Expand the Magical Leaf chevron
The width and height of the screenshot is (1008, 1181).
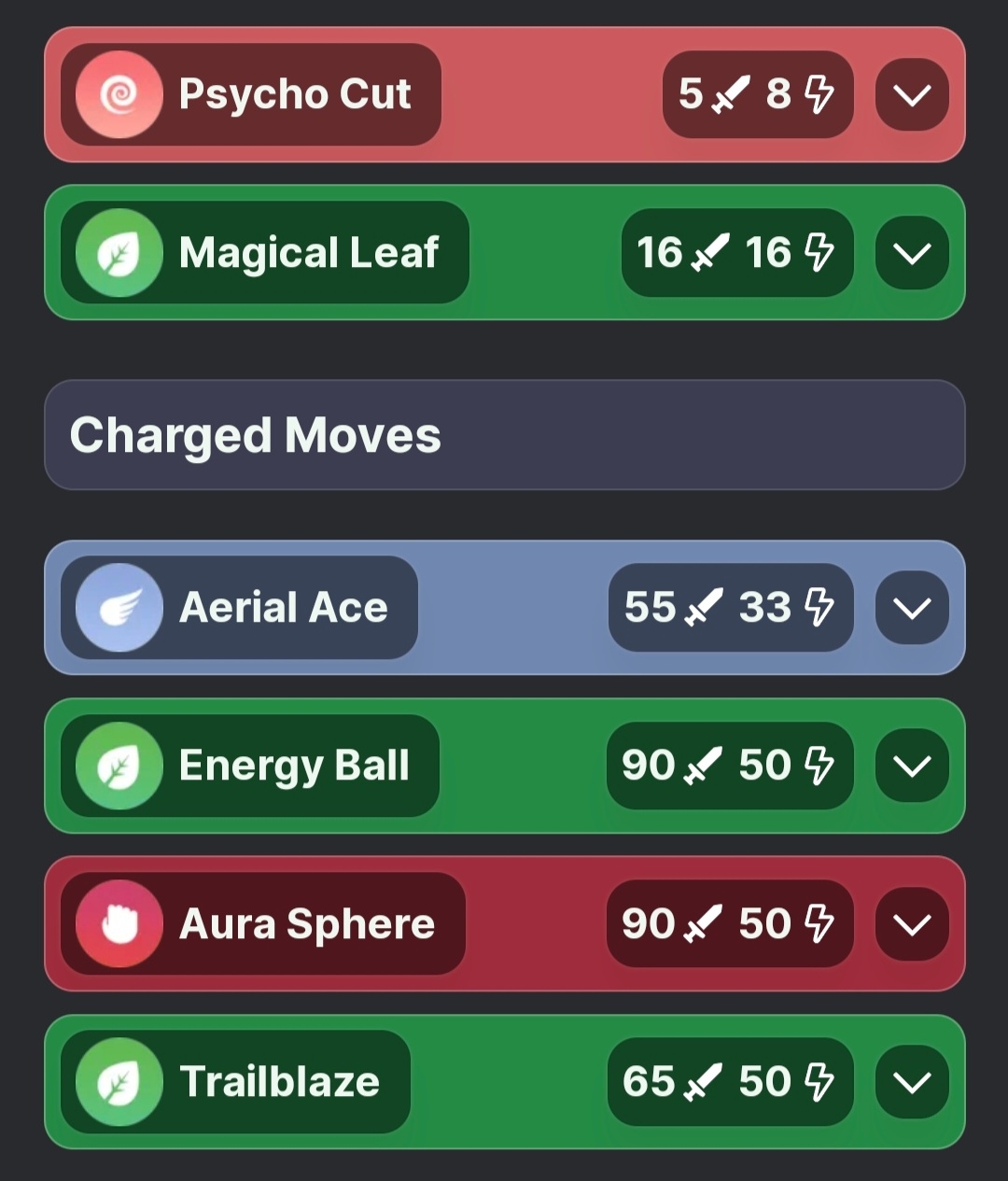(912, 252)
